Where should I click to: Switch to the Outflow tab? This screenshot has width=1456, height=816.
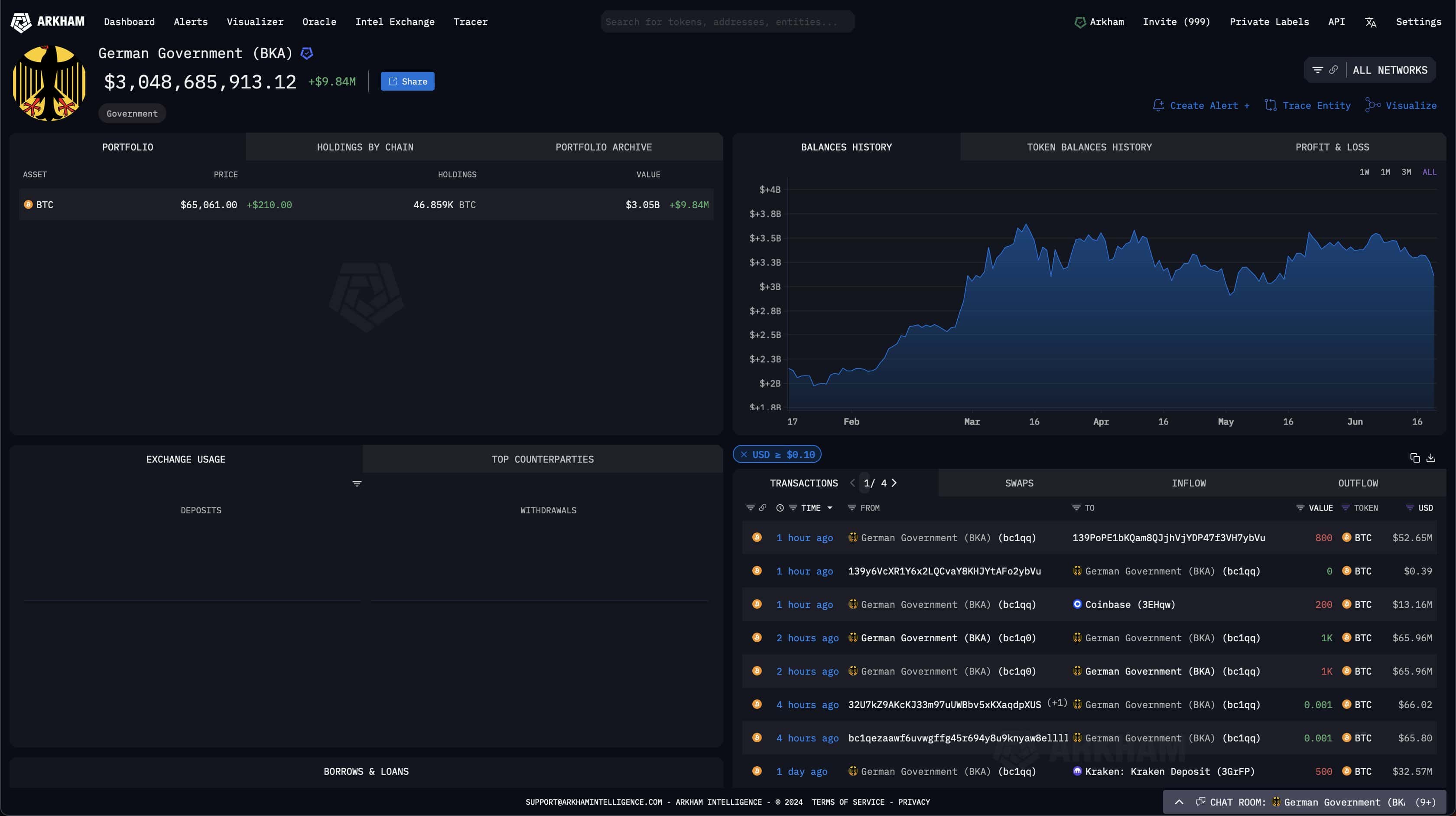tap(1358, 483)
